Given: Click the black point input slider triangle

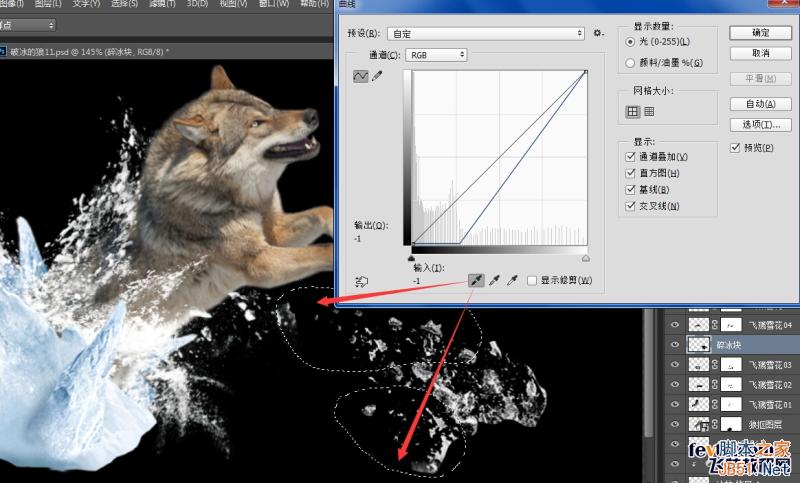Looking at the screenshot, I should (412, 258).
